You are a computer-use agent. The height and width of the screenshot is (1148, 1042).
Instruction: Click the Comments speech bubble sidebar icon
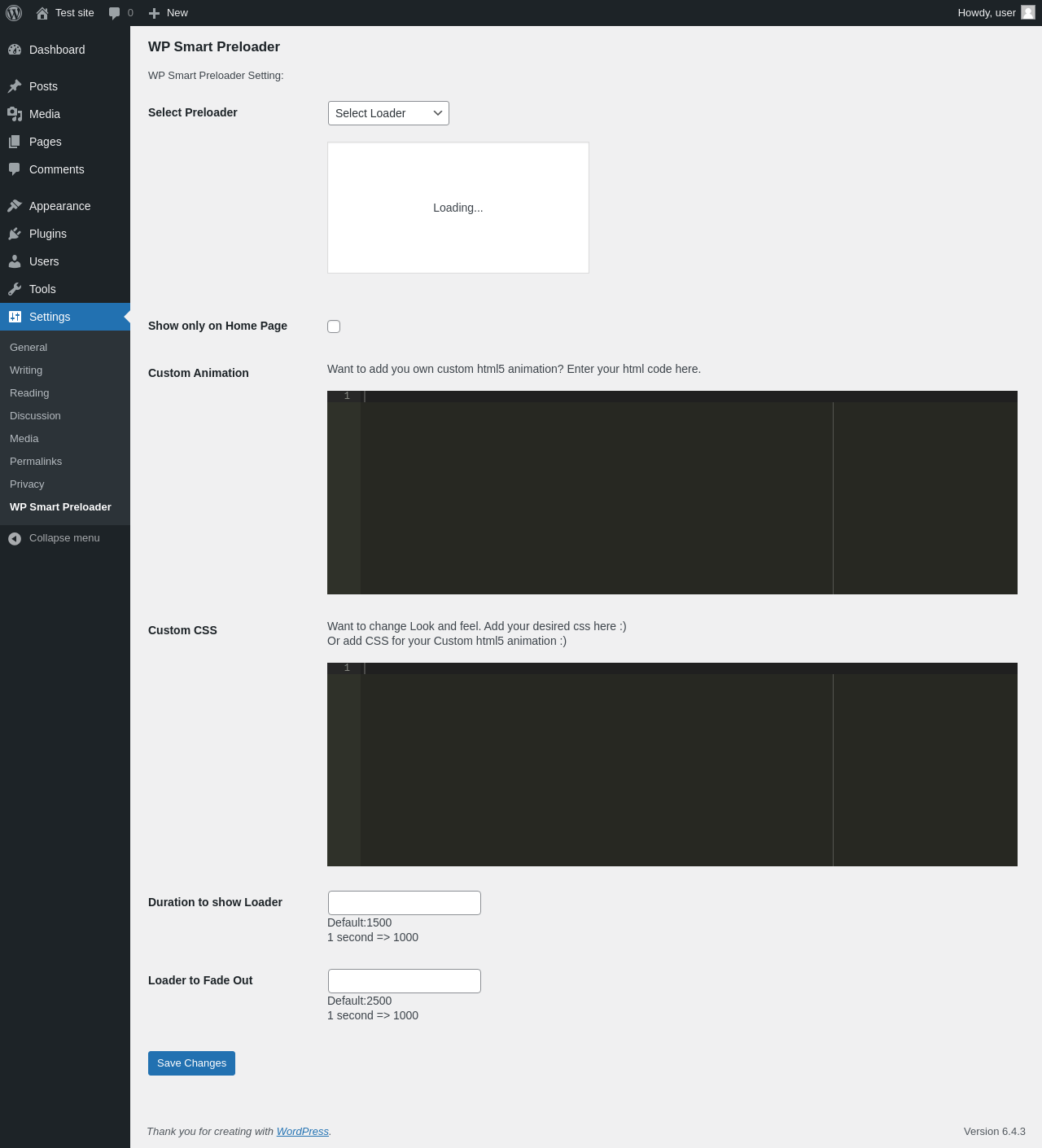15,169
